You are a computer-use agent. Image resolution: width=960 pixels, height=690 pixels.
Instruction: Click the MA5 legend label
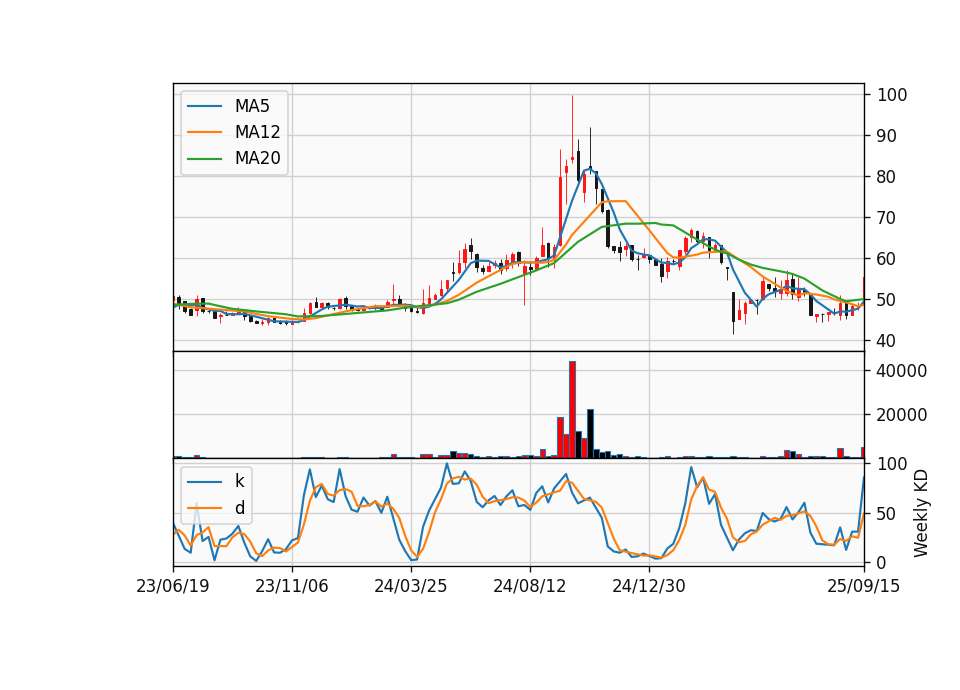coord(252,106)
